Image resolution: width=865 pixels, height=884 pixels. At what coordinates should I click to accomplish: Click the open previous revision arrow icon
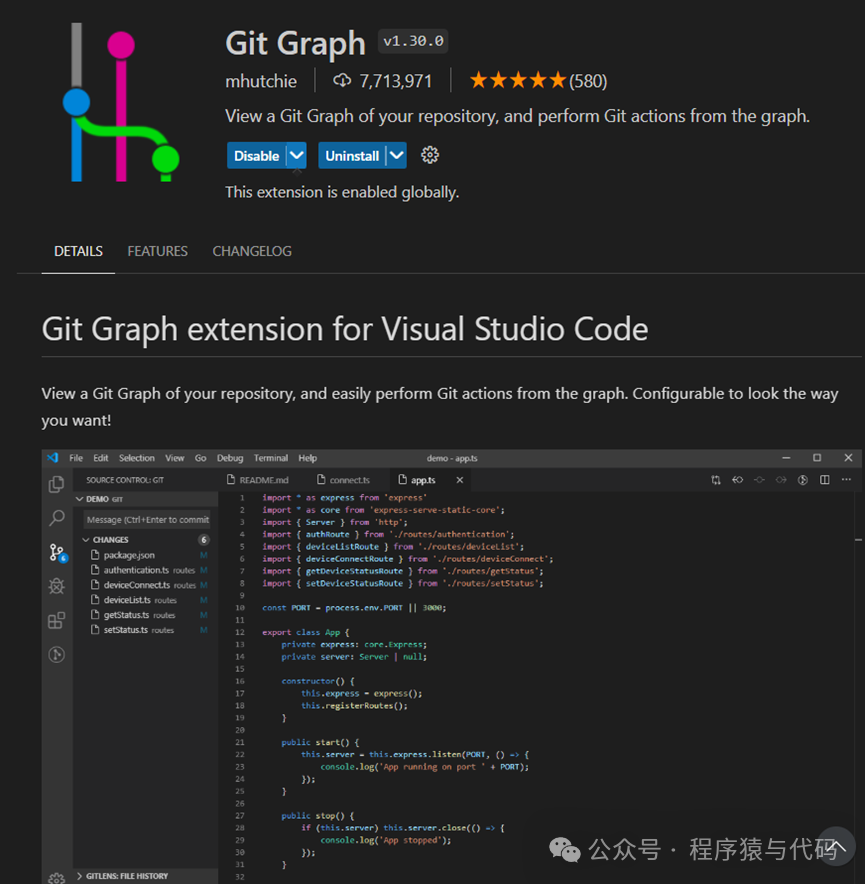(x=738, y=480)
